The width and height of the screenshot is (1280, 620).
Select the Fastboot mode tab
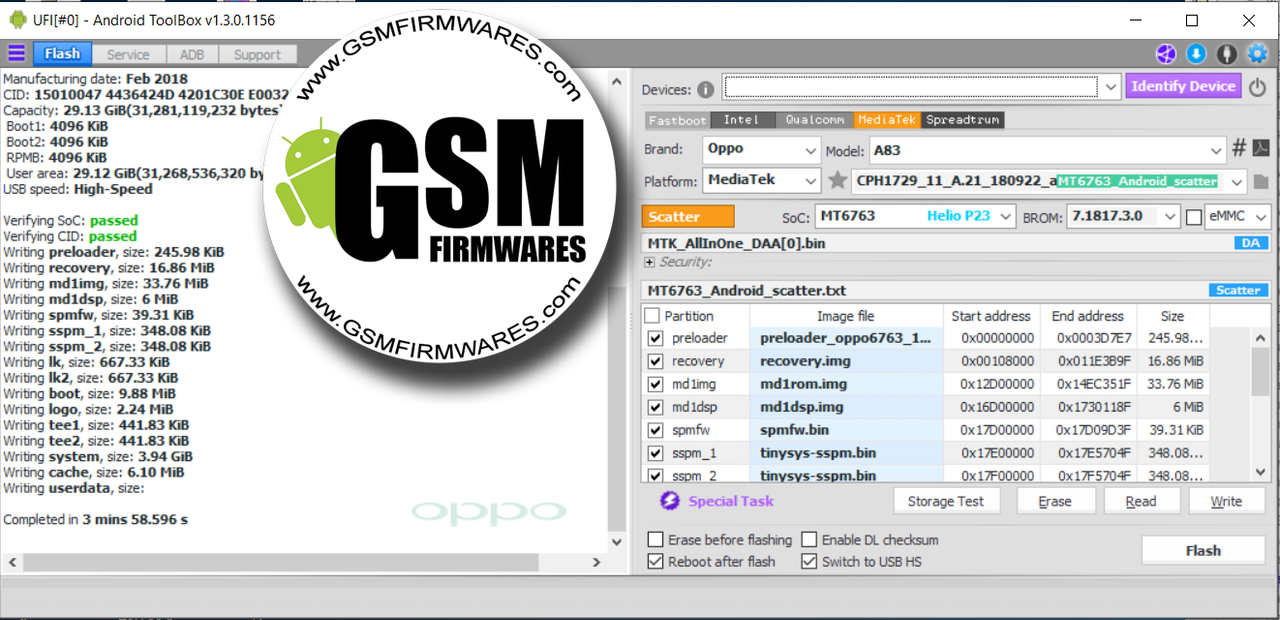coord(677,120)
